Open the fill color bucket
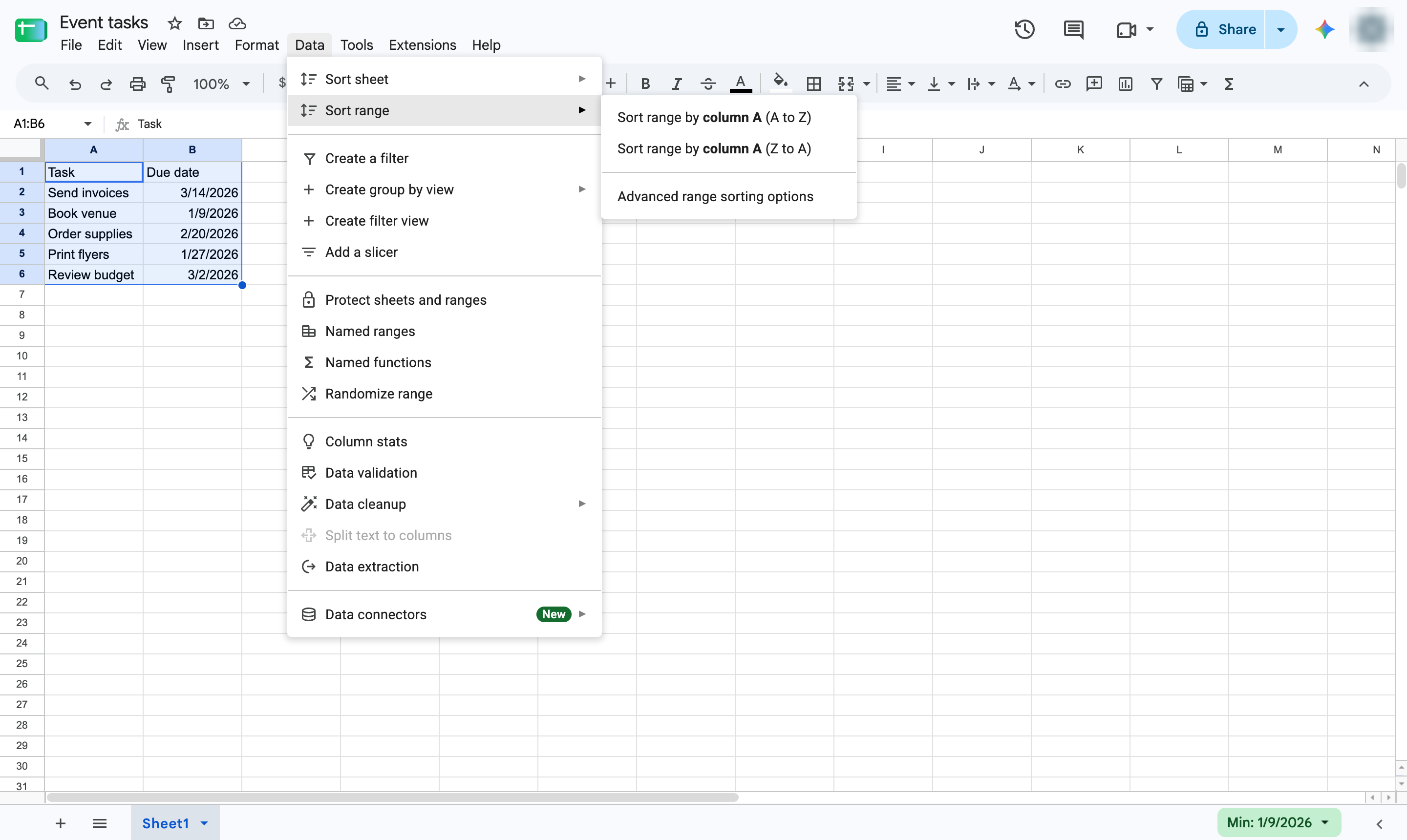 point(780,83)
